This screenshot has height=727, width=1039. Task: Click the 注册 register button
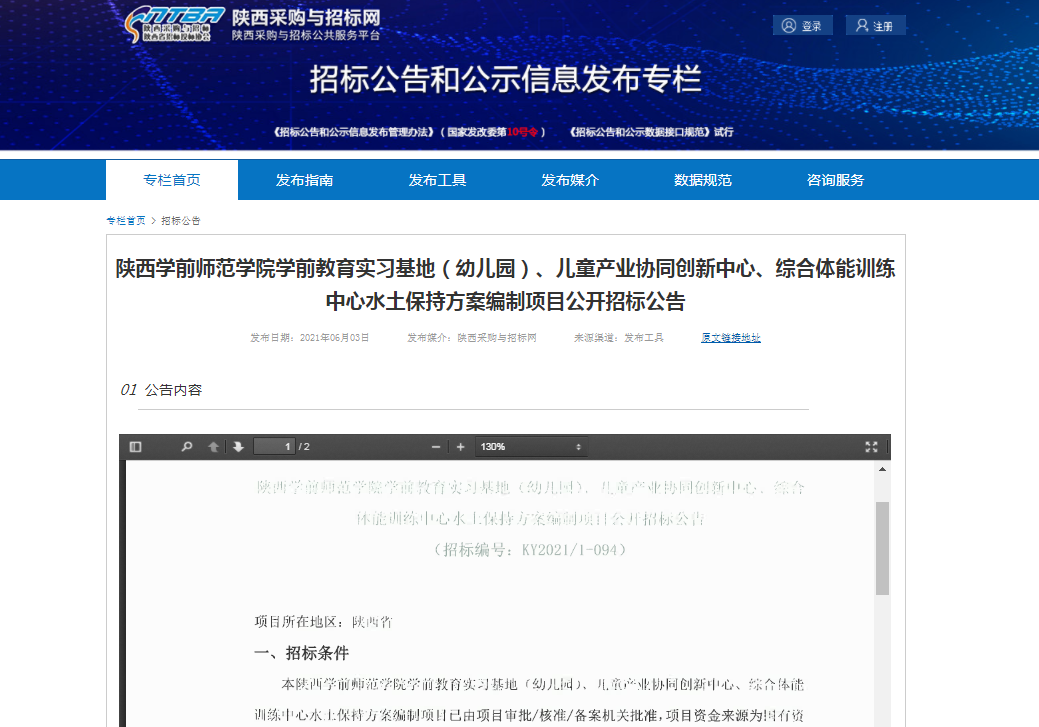tap(875, 26)
